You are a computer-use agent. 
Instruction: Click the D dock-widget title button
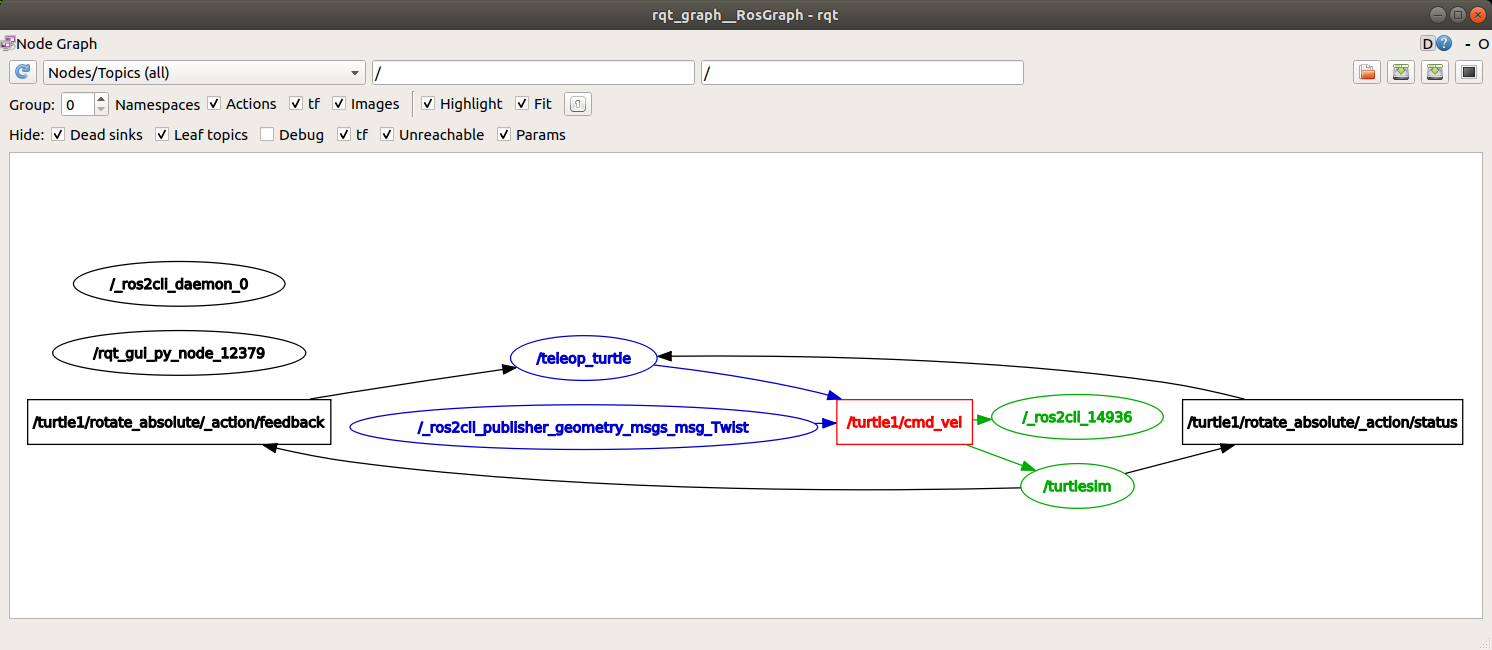pos(1428,44)
